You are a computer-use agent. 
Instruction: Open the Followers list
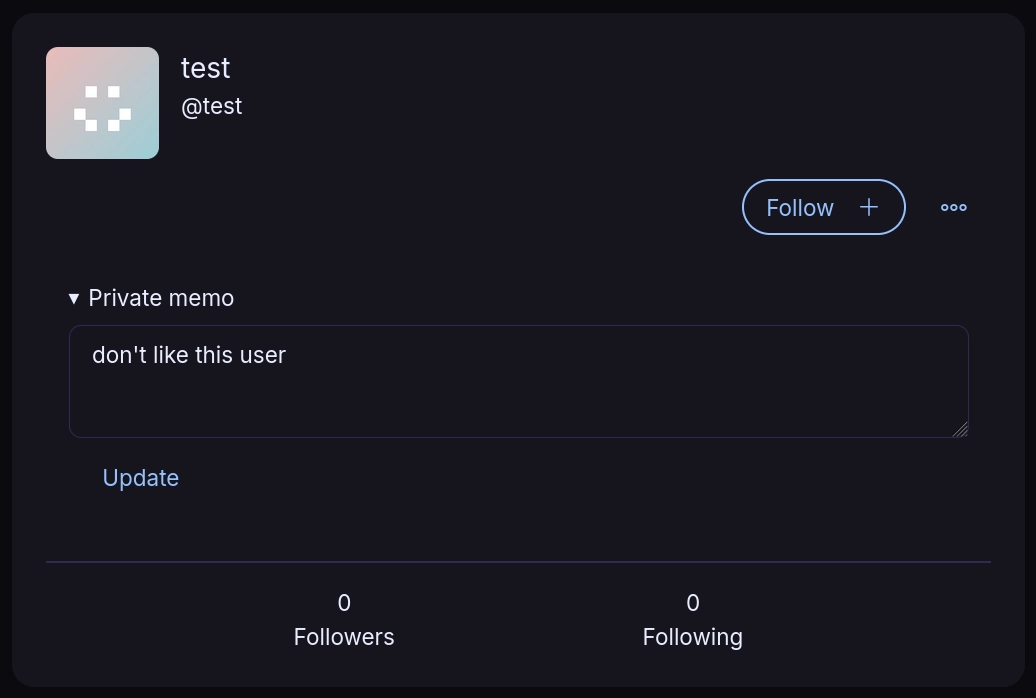[344, 636]
